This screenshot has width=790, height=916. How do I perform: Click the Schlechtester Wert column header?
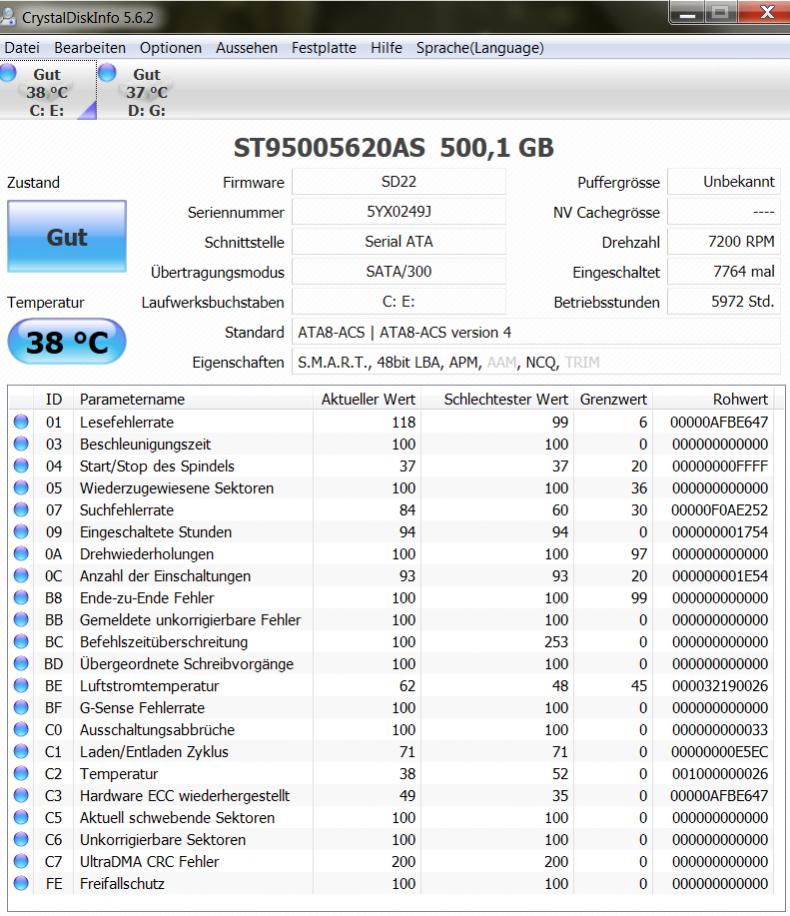point(497,399)
